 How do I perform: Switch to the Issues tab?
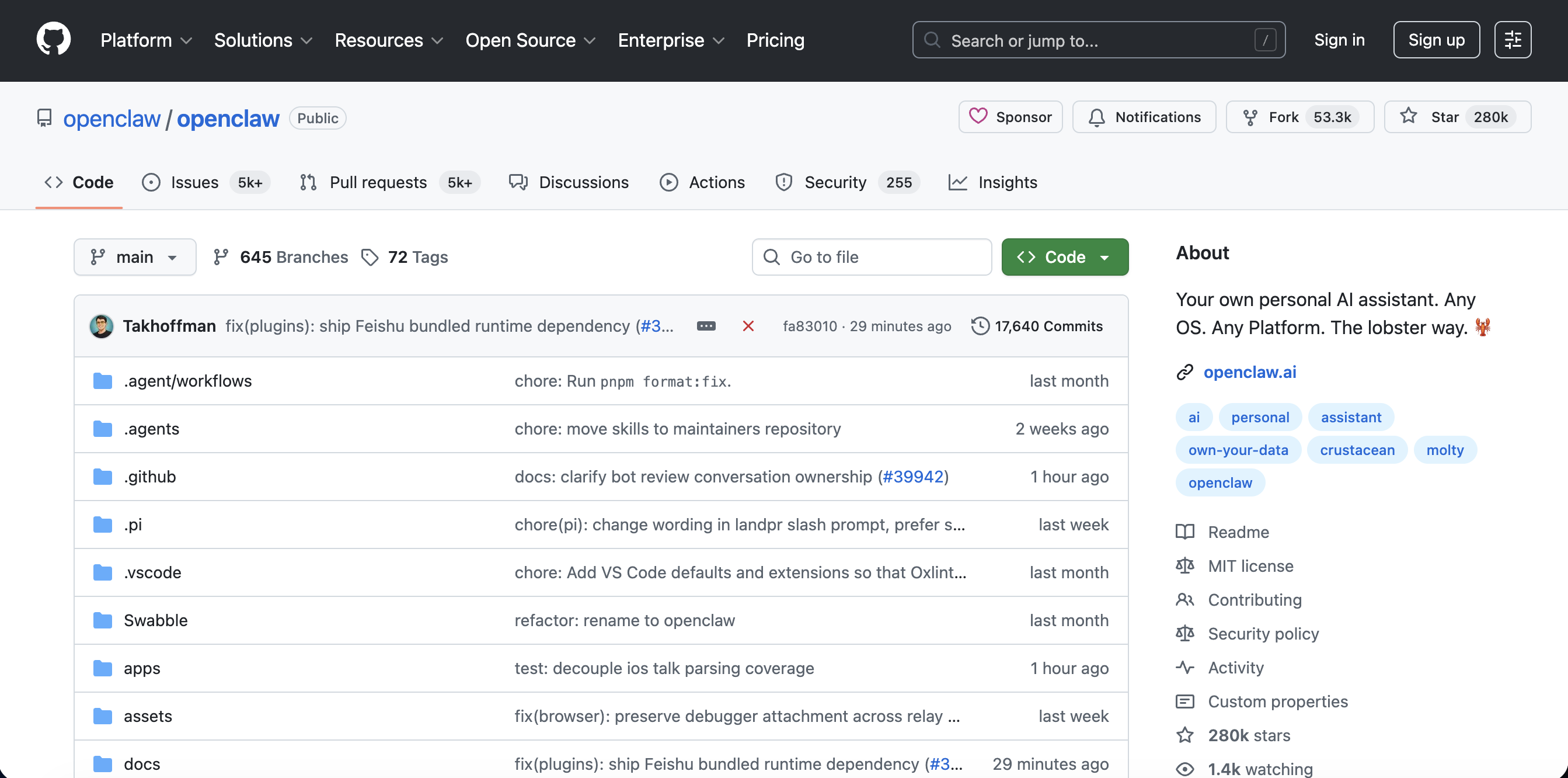(194, 182)
